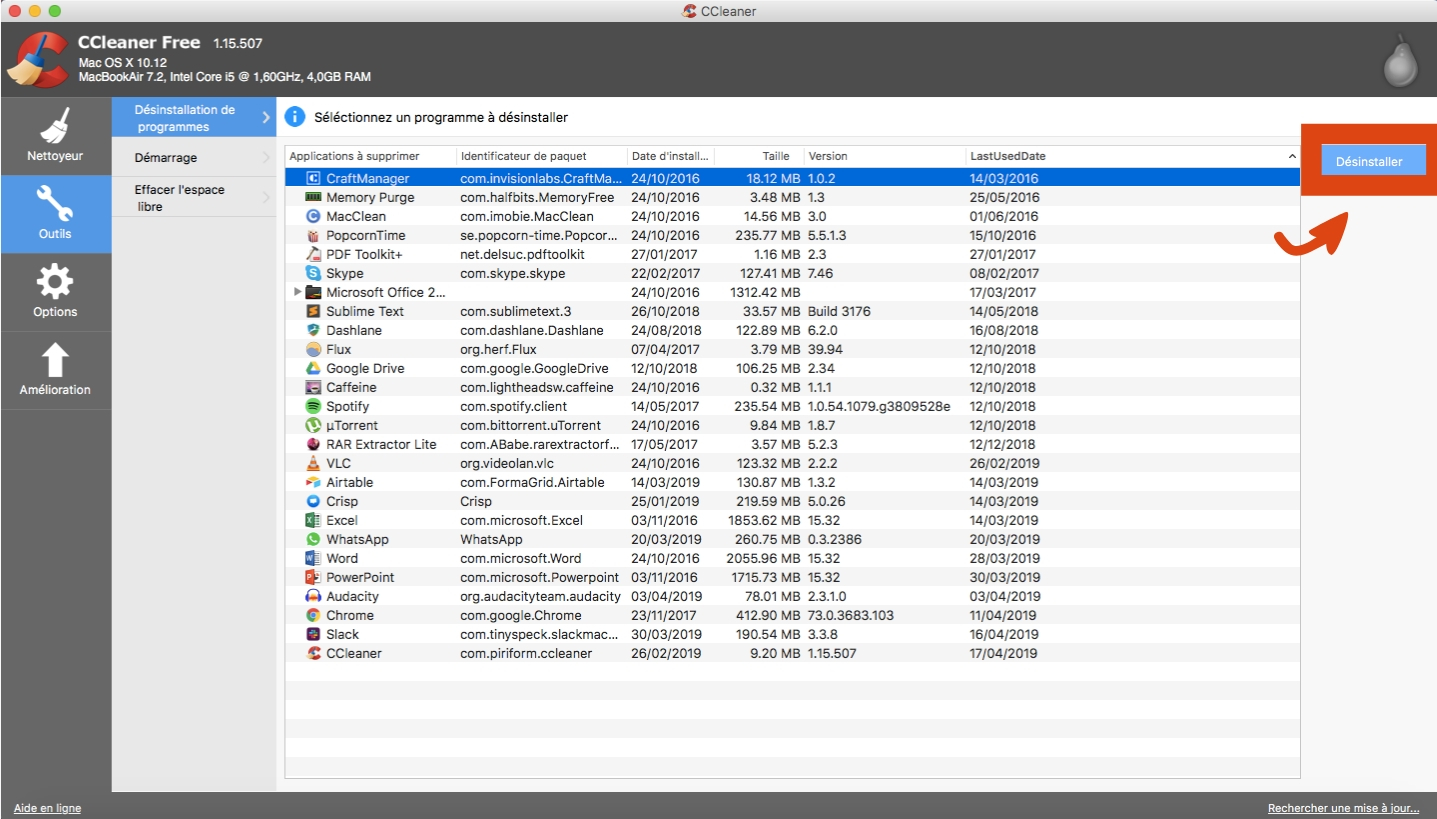The width and height of the screenshot is (1437, 819).
Task: Select the Dashlane app icon
Action: (x=312, y=330)
